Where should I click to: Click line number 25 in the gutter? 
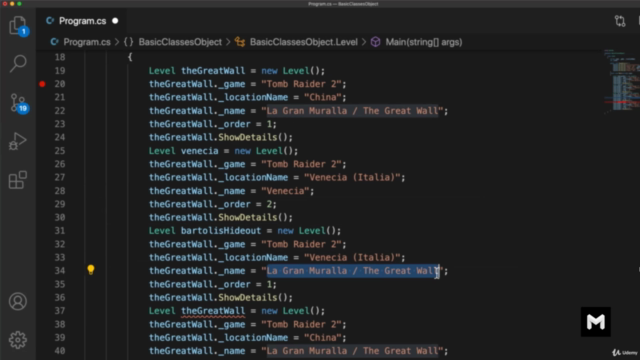[60, 151]
